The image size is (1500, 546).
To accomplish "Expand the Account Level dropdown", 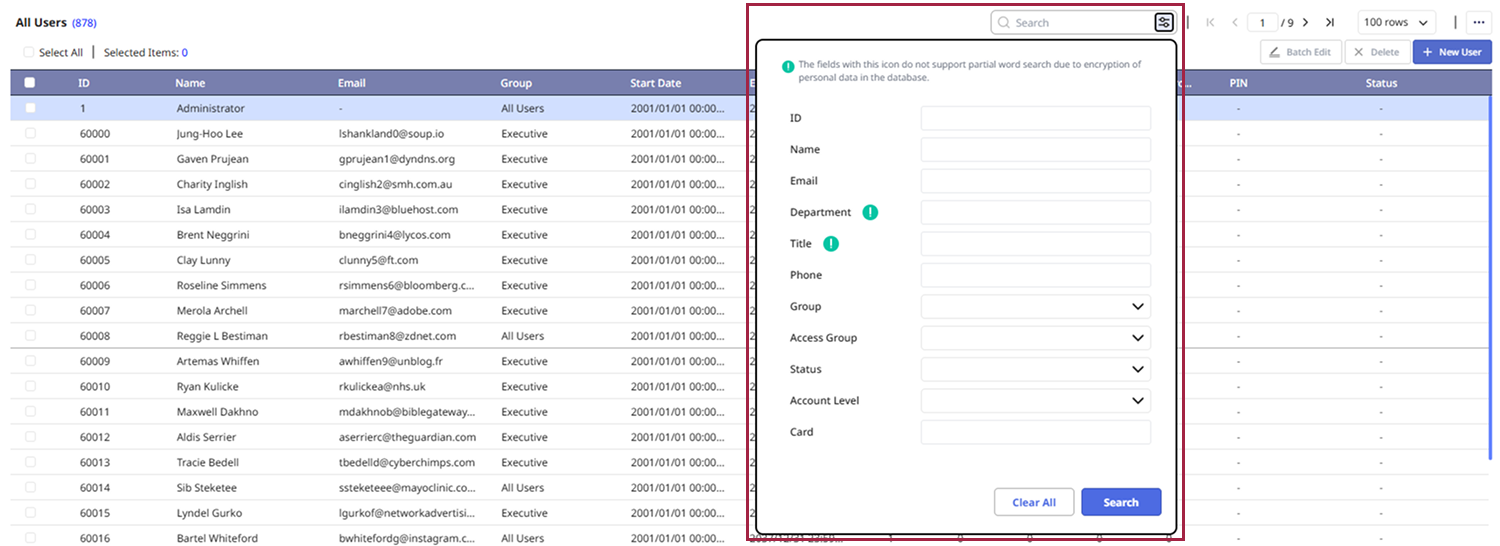I will (1035, 401).
